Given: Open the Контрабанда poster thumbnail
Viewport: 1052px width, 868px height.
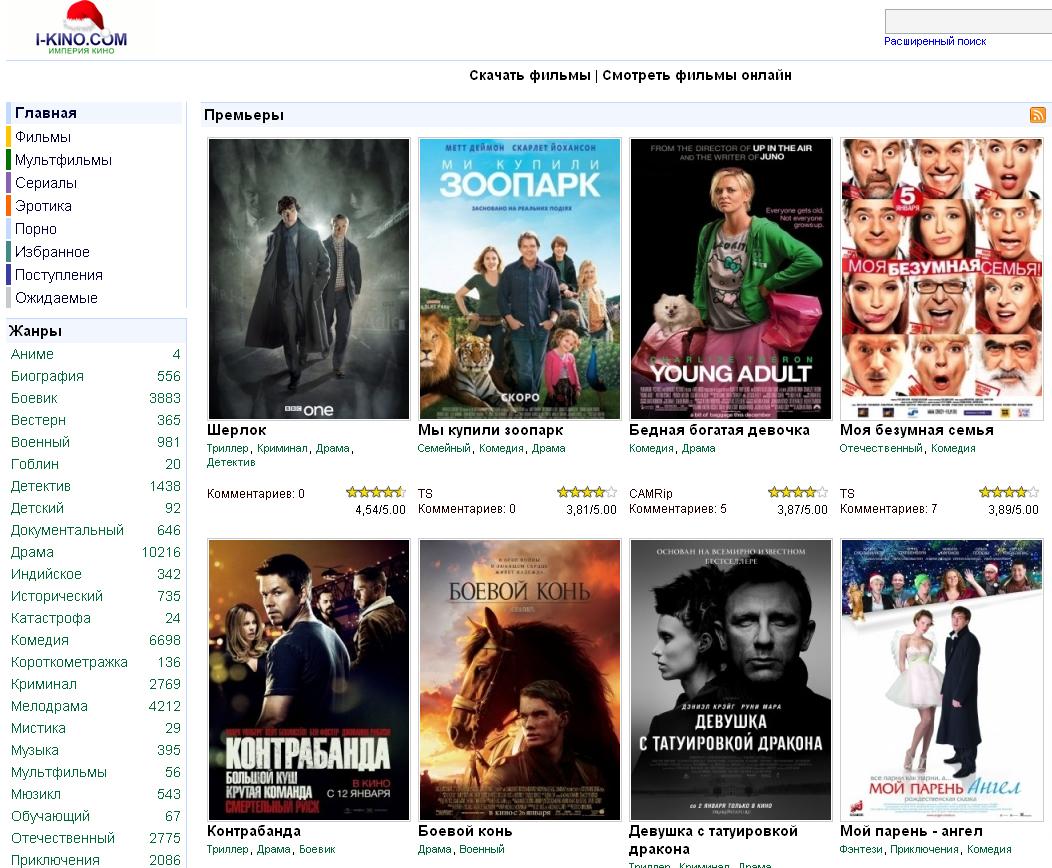Looking at the screenshot, I should coord(309,680).
